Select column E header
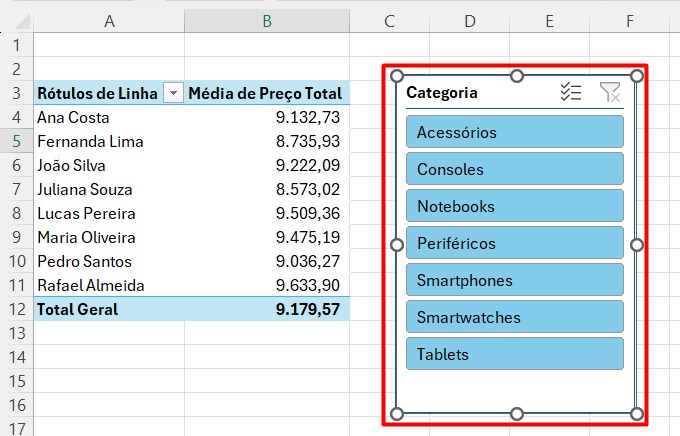The width and height of the screenshot is (680, 436). (x=549, y=21)
